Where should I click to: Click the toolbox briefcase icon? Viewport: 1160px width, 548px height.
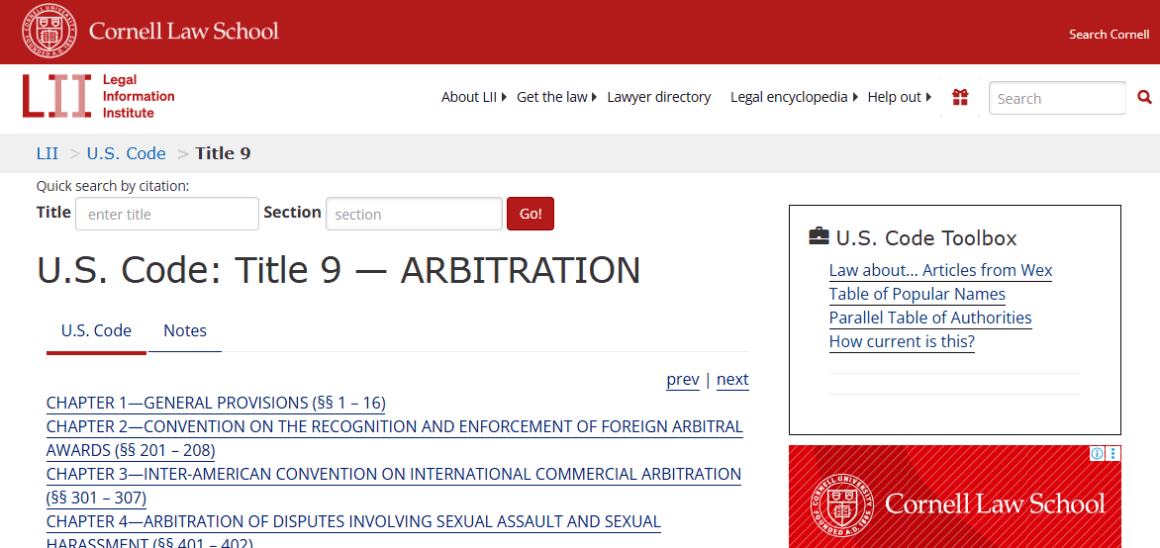pos(819,237)
